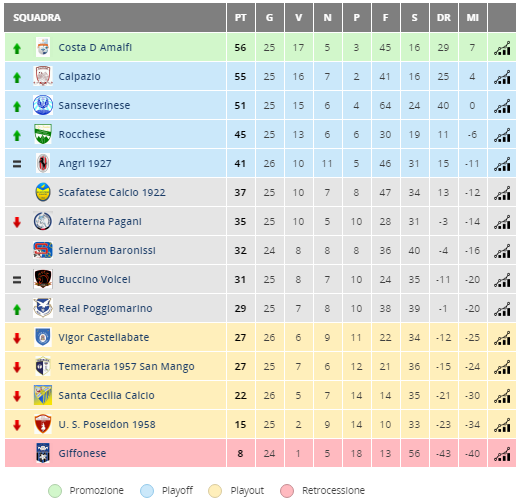Click the Santa Cecilia Calcio points cell

[240, 396]
